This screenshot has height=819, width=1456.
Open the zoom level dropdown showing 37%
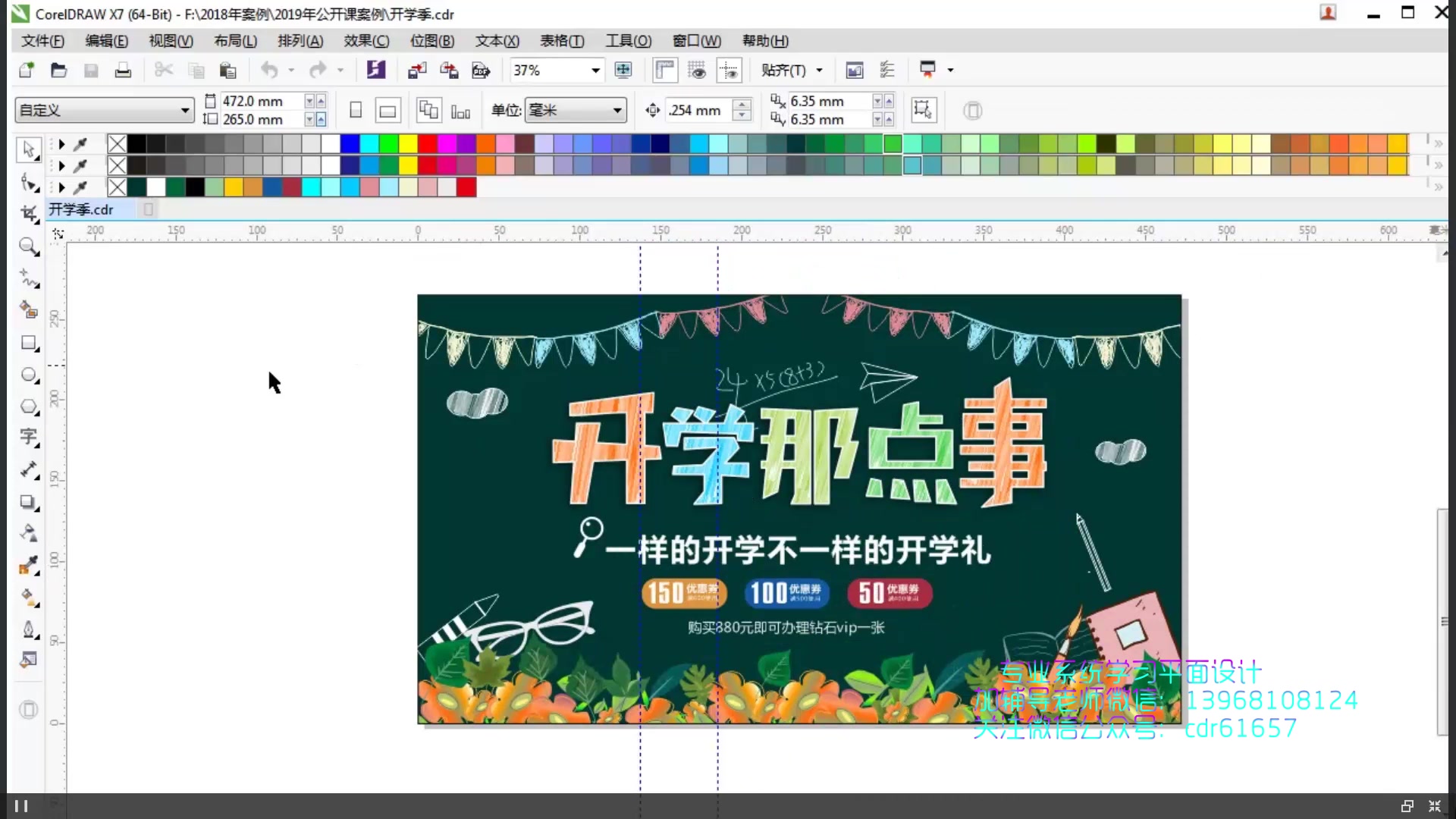(595, 70)
